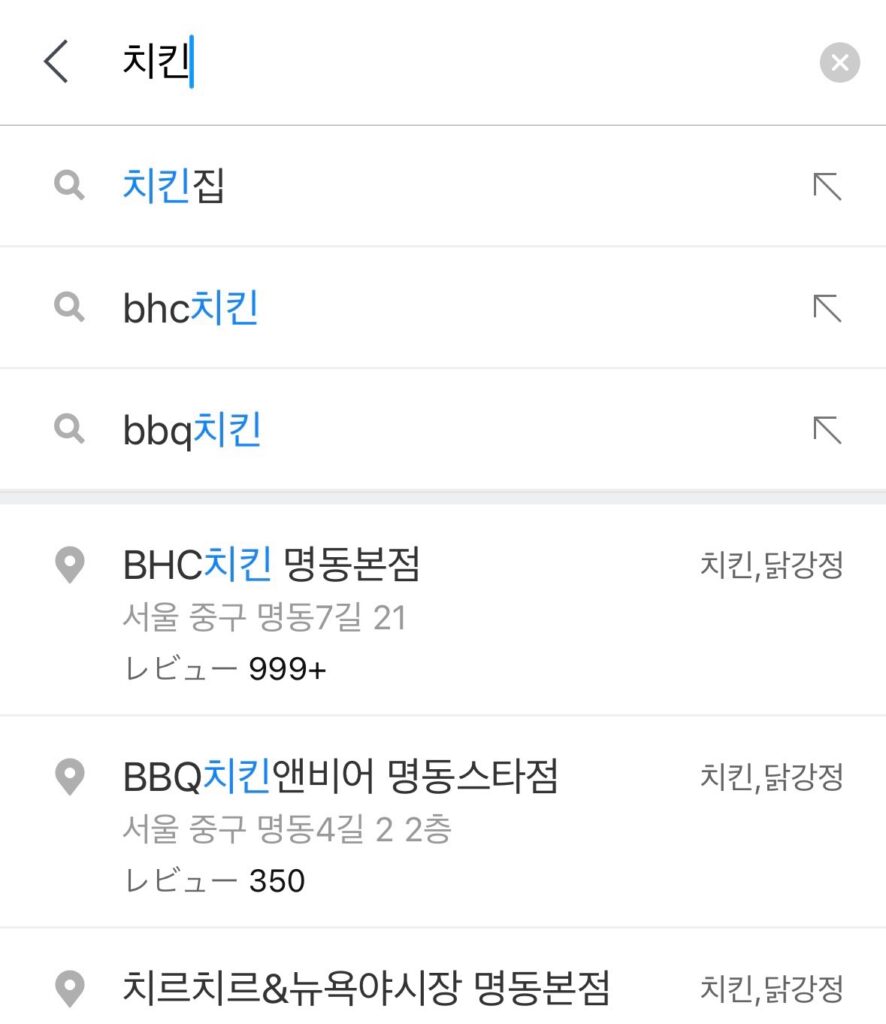The height and width of the screenshot is (1024, 886).
Task: Tap the magnifier icon beside 치킨집
Action: (69, 185)
